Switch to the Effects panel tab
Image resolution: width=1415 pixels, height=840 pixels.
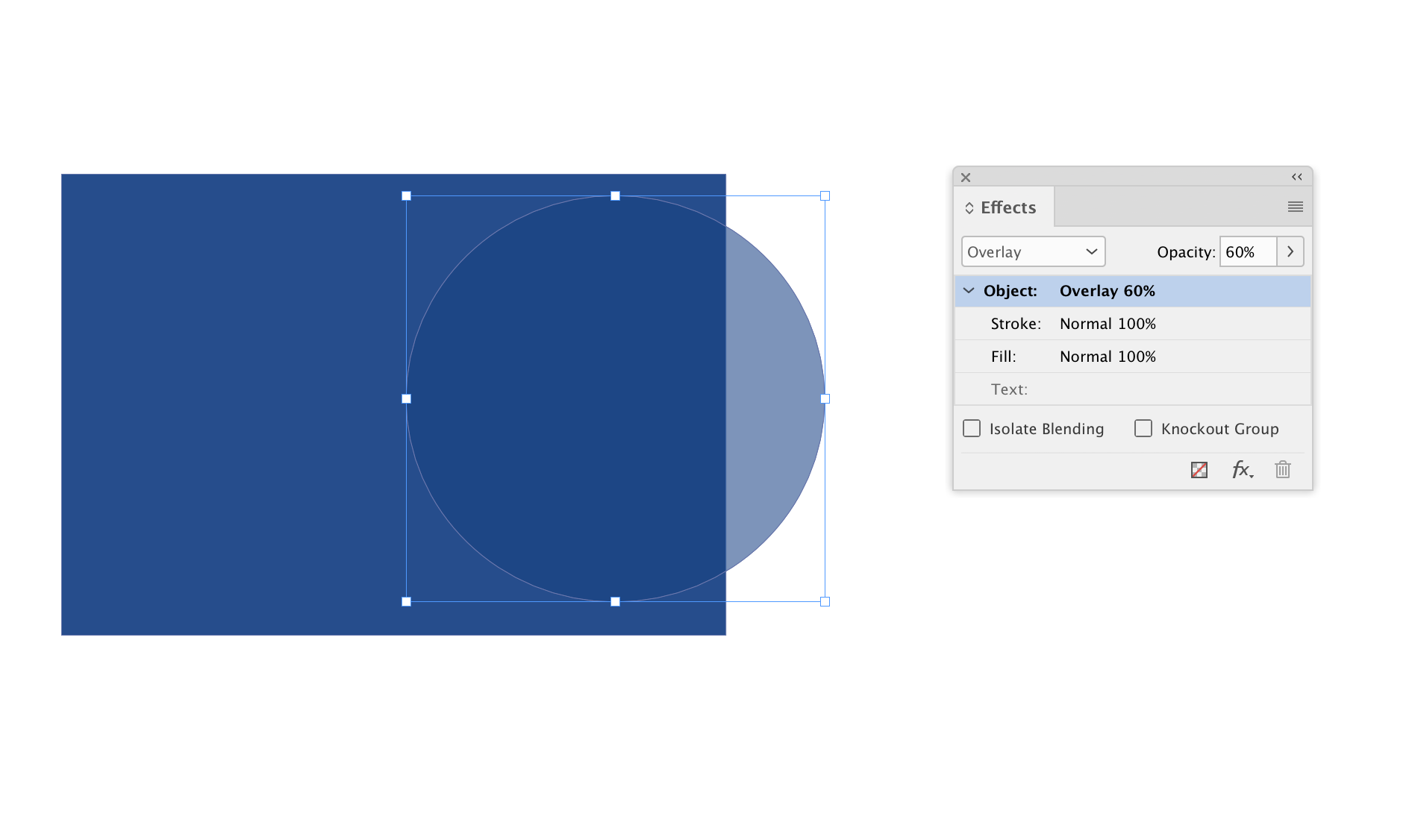pos(1008,207)
